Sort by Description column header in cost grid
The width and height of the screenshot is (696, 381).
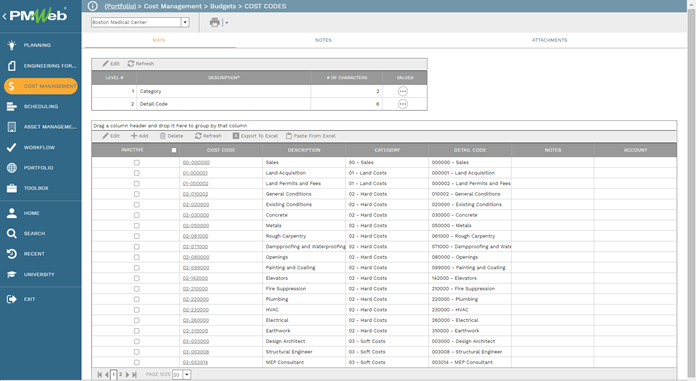click(304, 150)
